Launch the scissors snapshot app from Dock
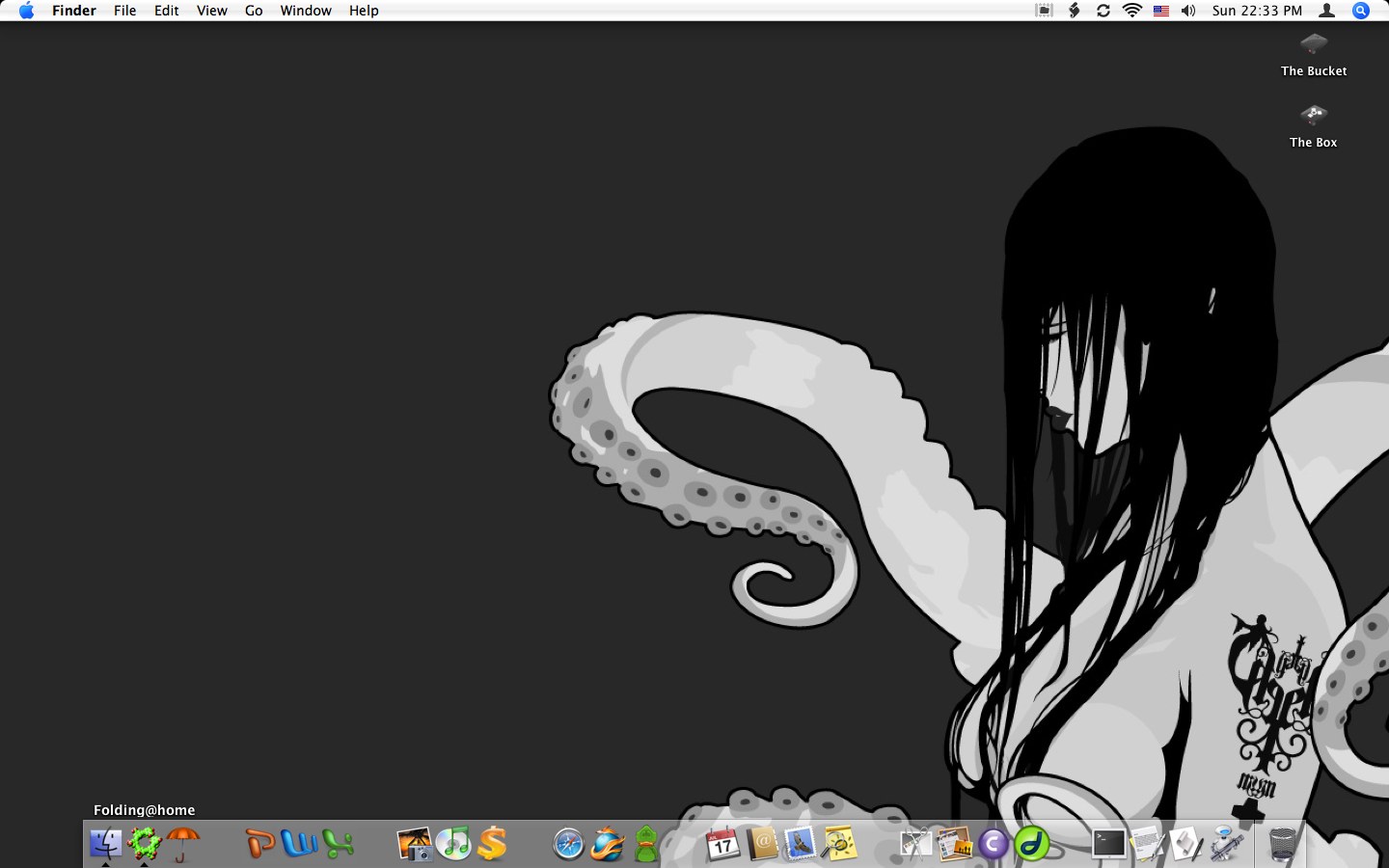 pyautogui.click(x=916, y=845)
